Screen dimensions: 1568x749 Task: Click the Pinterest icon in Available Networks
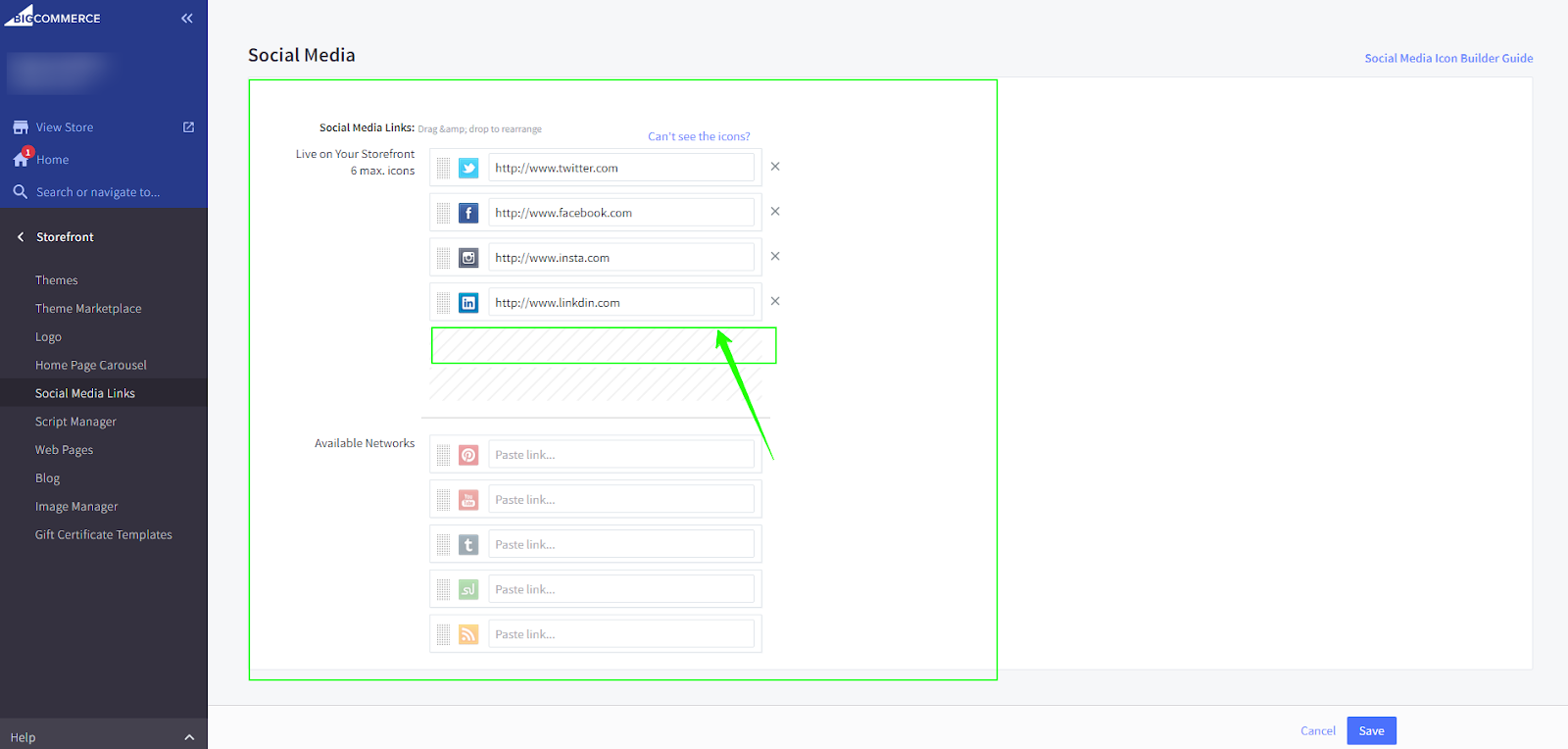(x=468, y=455)
